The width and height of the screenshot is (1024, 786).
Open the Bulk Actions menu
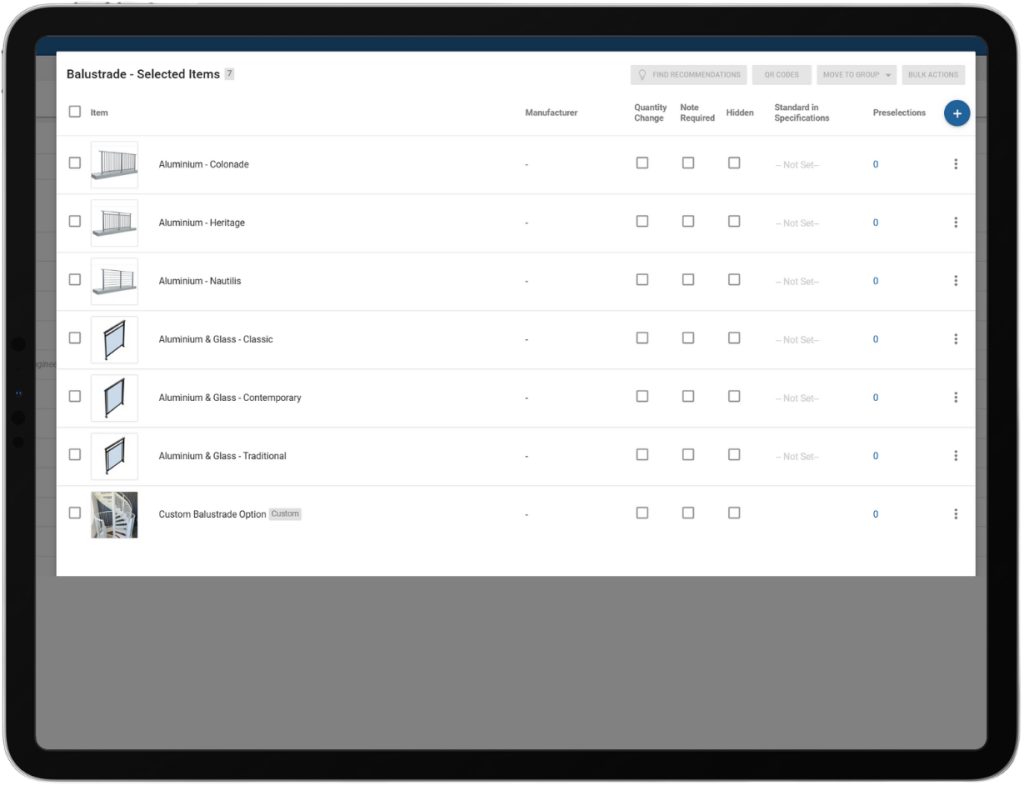click(933, 75)
